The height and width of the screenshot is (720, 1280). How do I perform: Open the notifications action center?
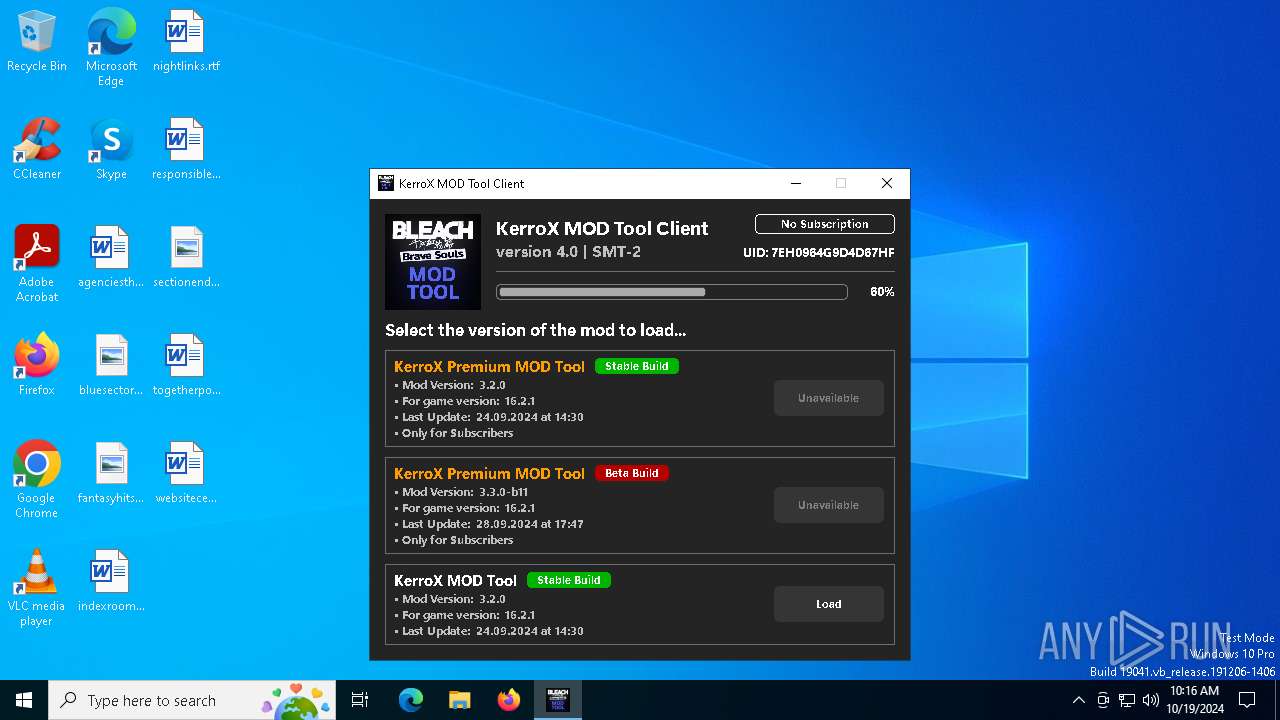click(1247, 700)
